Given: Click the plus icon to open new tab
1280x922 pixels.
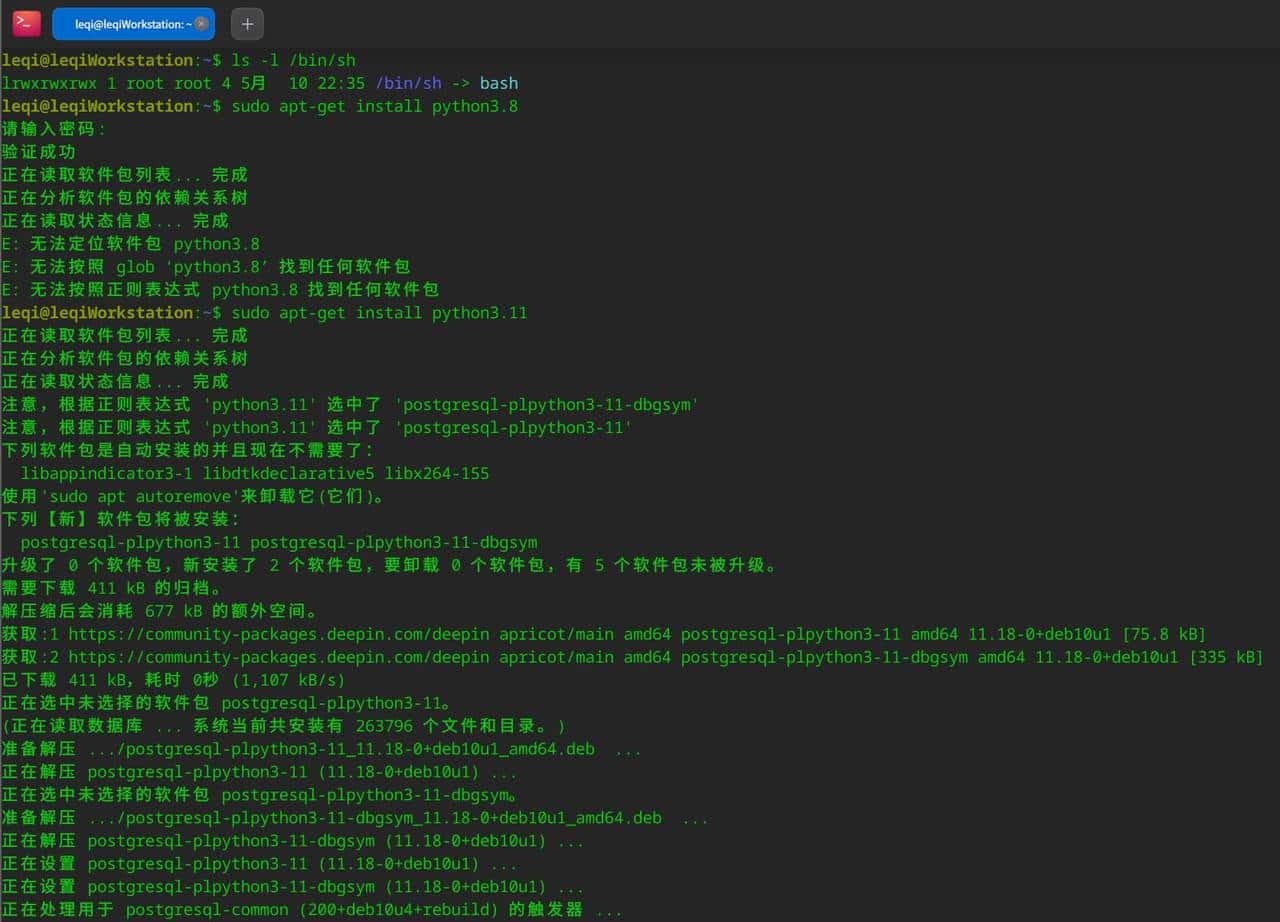Looking at the screenshot, I should click(247, 24).
